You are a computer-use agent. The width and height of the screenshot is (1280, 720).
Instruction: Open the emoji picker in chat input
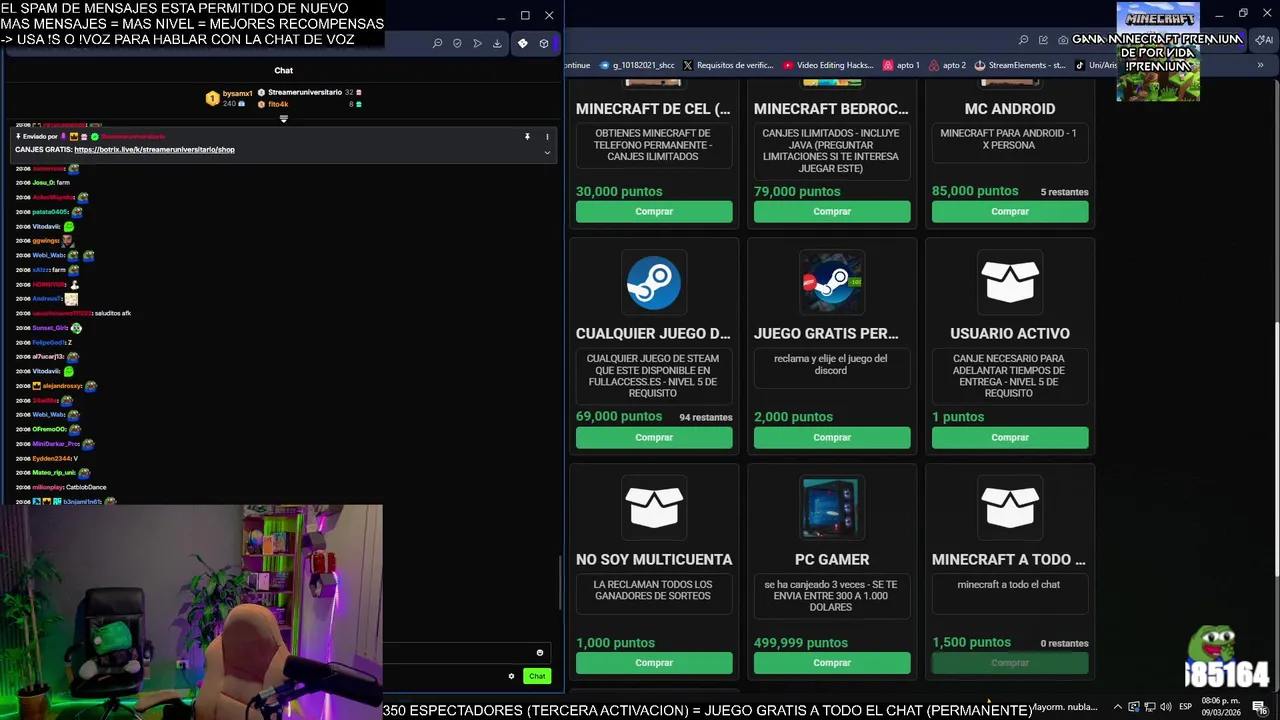point(540,653)
